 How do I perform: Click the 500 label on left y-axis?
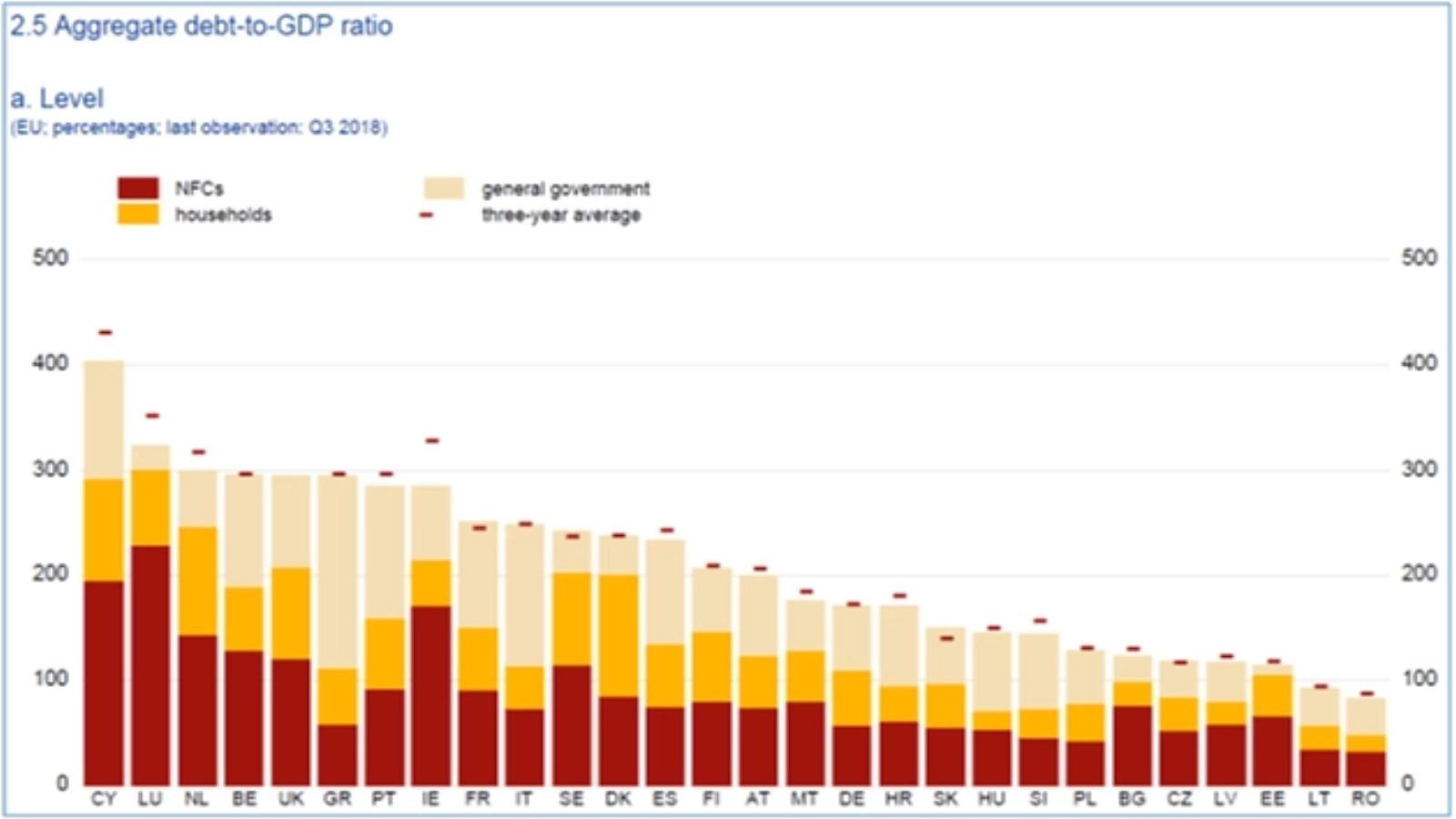50,258
